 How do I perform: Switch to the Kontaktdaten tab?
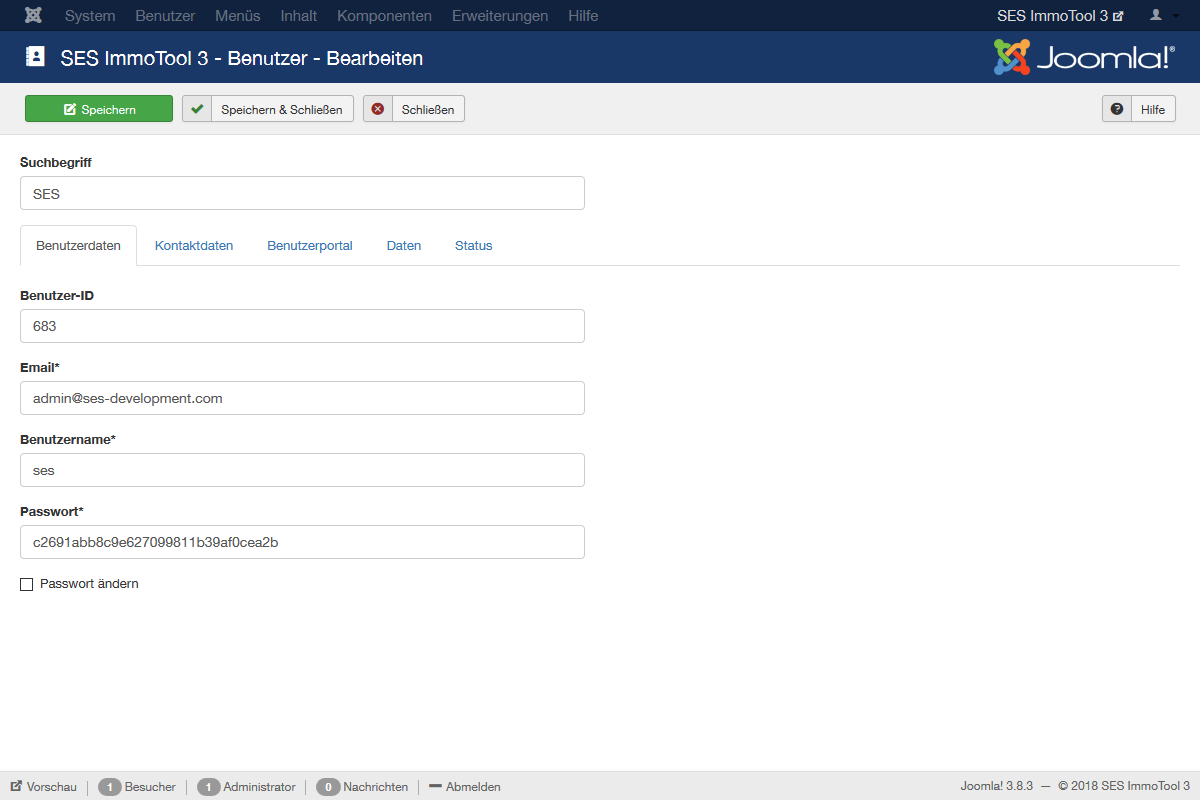(194, 246)
